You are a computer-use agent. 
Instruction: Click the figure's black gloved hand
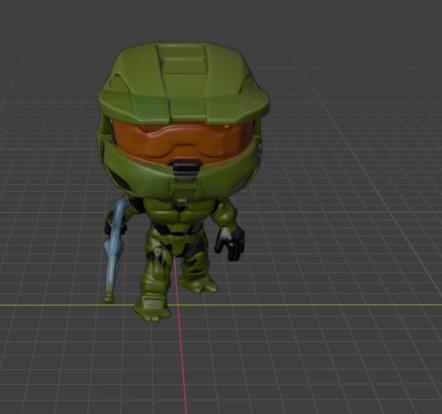[x=230, y=243]
